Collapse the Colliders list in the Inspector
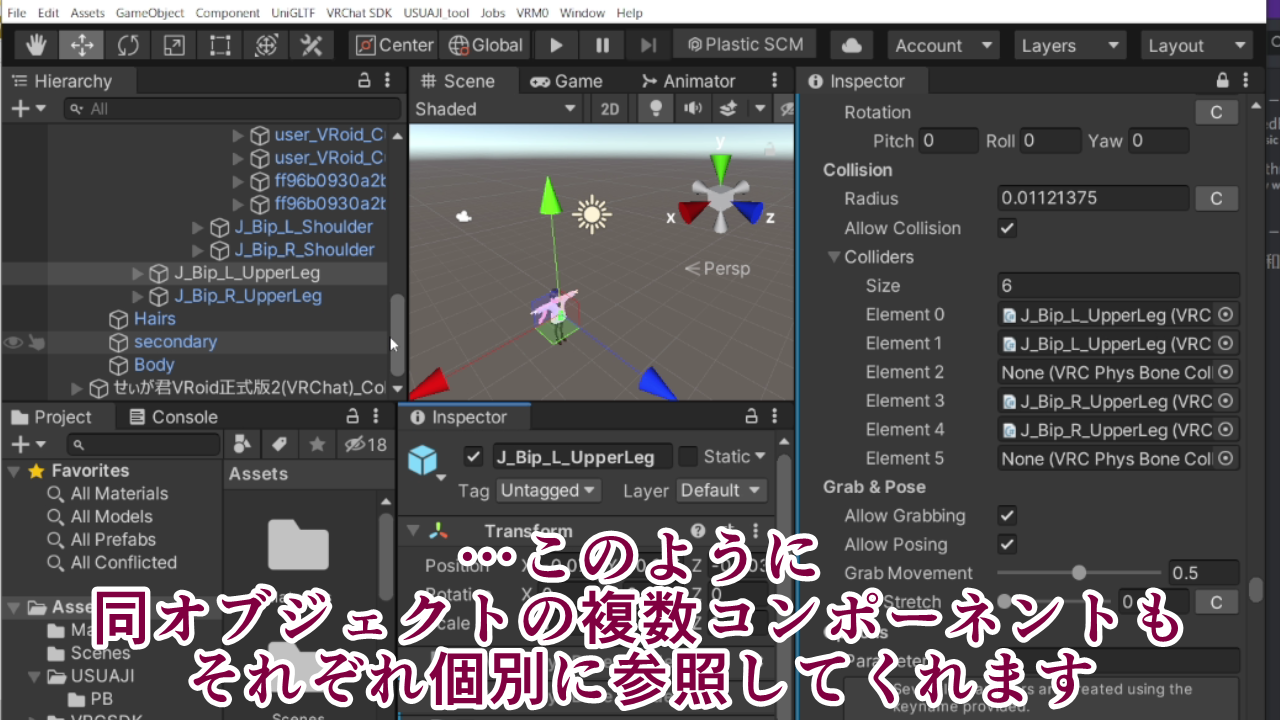The height and width of the screenshot is (720, 1280). click(x=834, y=256)
